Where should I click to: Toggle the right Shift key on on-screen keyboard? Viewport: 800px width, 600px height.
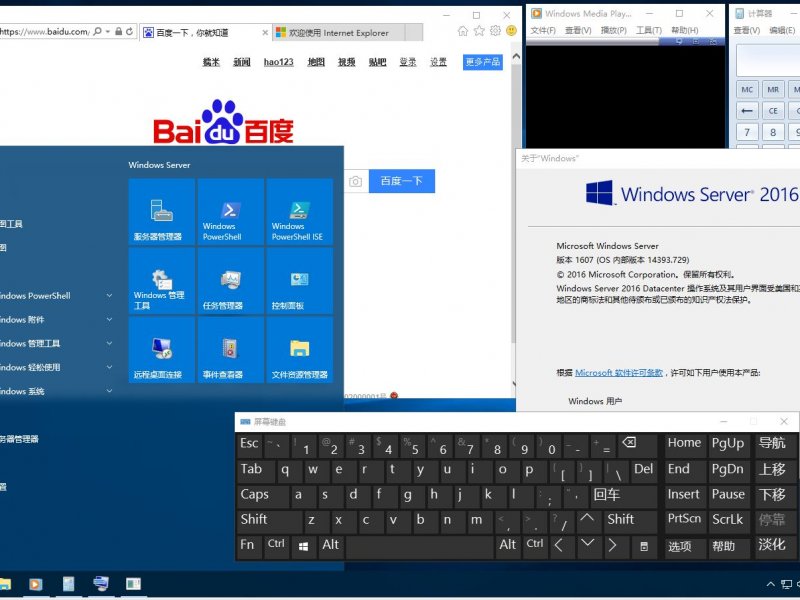630,520
